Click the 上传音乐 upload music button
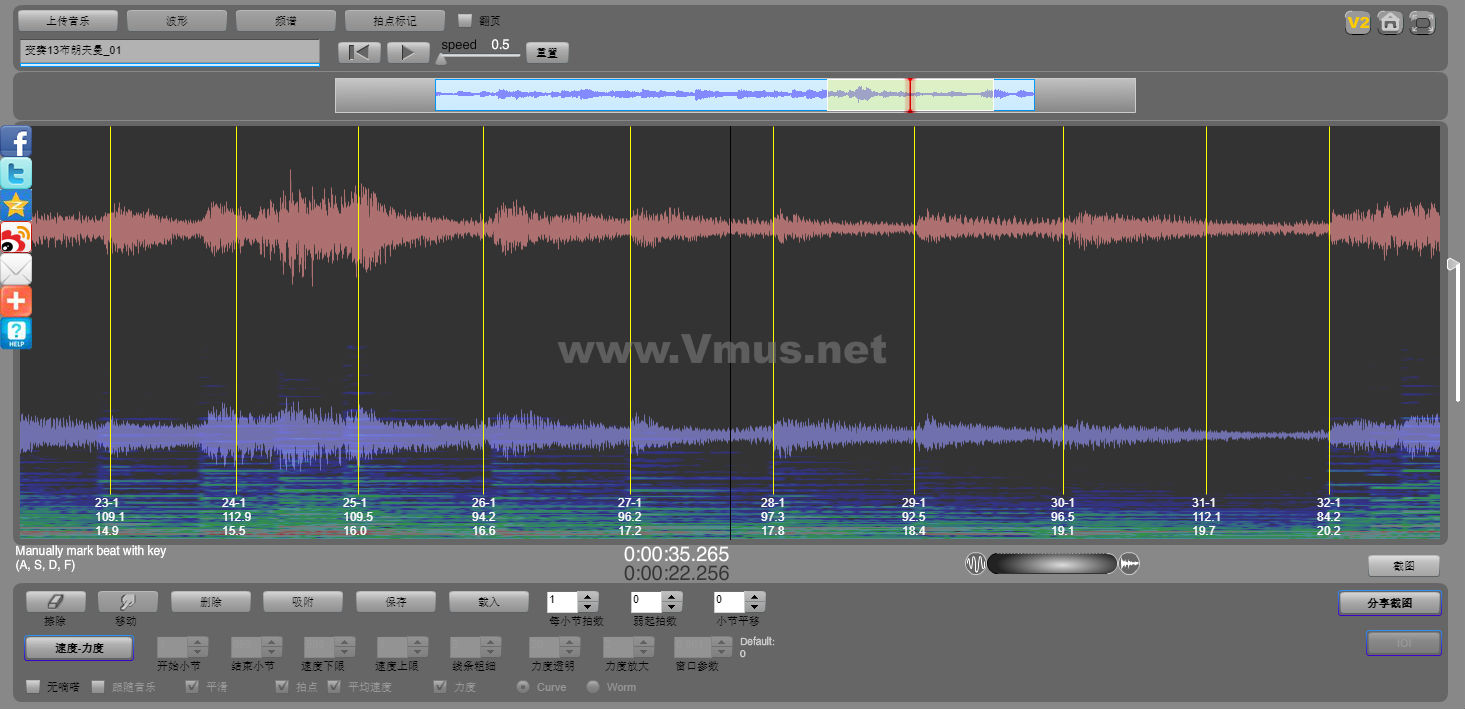The width and height of the screenshot is (1465, 709). tap(68, 20)
